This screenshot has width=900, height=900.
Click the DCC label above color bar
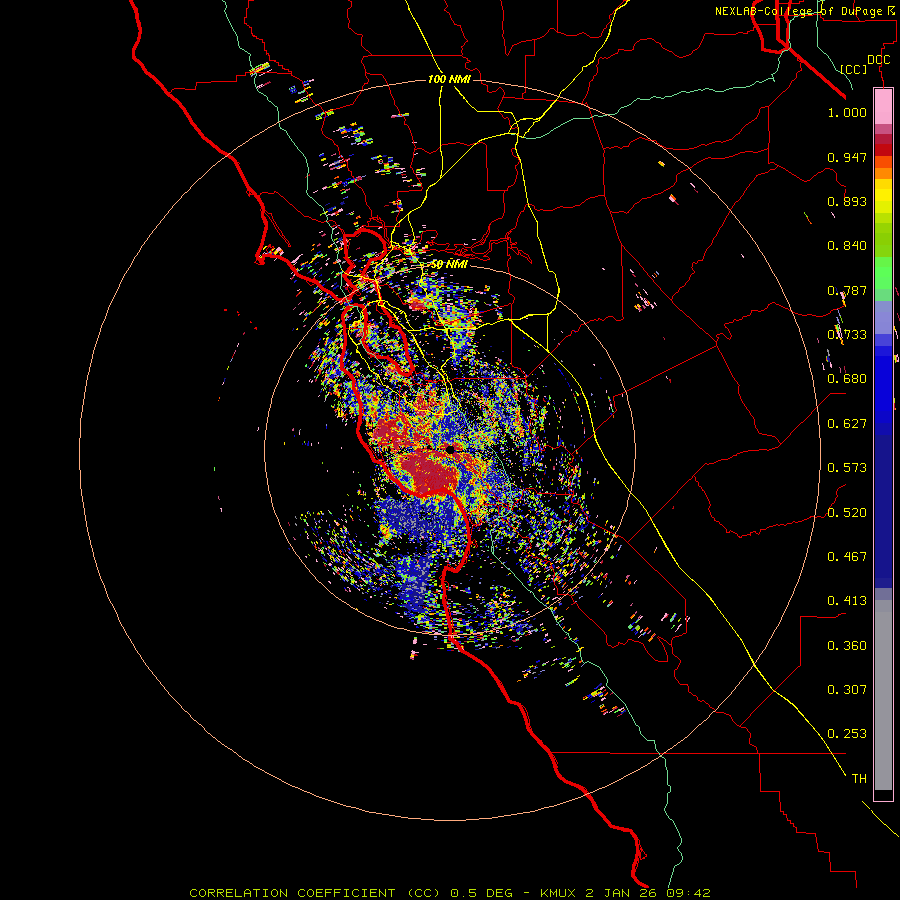pos(878,60)
